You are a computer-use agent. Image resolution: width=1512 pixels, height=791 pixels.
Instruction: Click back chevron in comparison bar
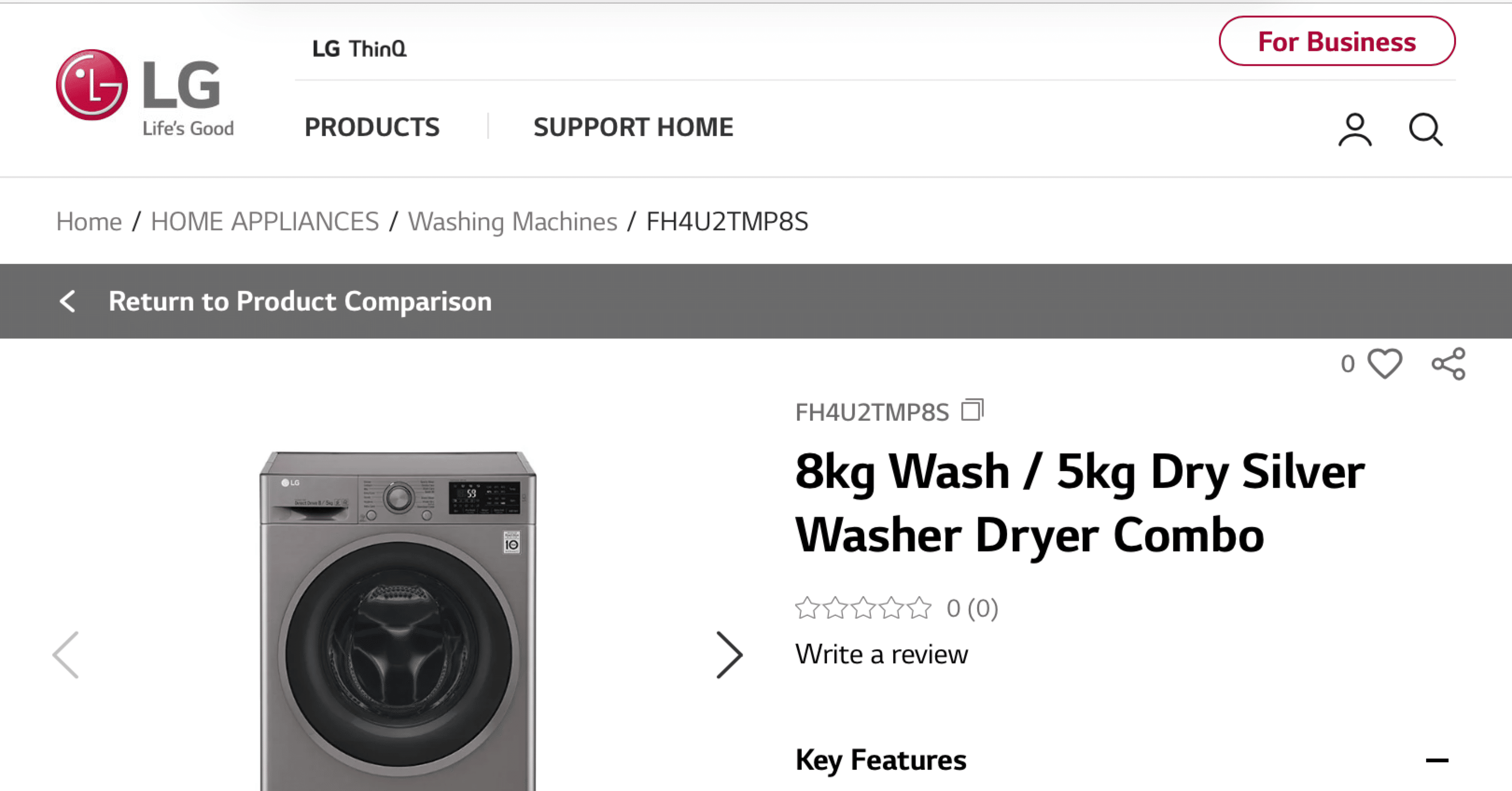coord(68,301)
